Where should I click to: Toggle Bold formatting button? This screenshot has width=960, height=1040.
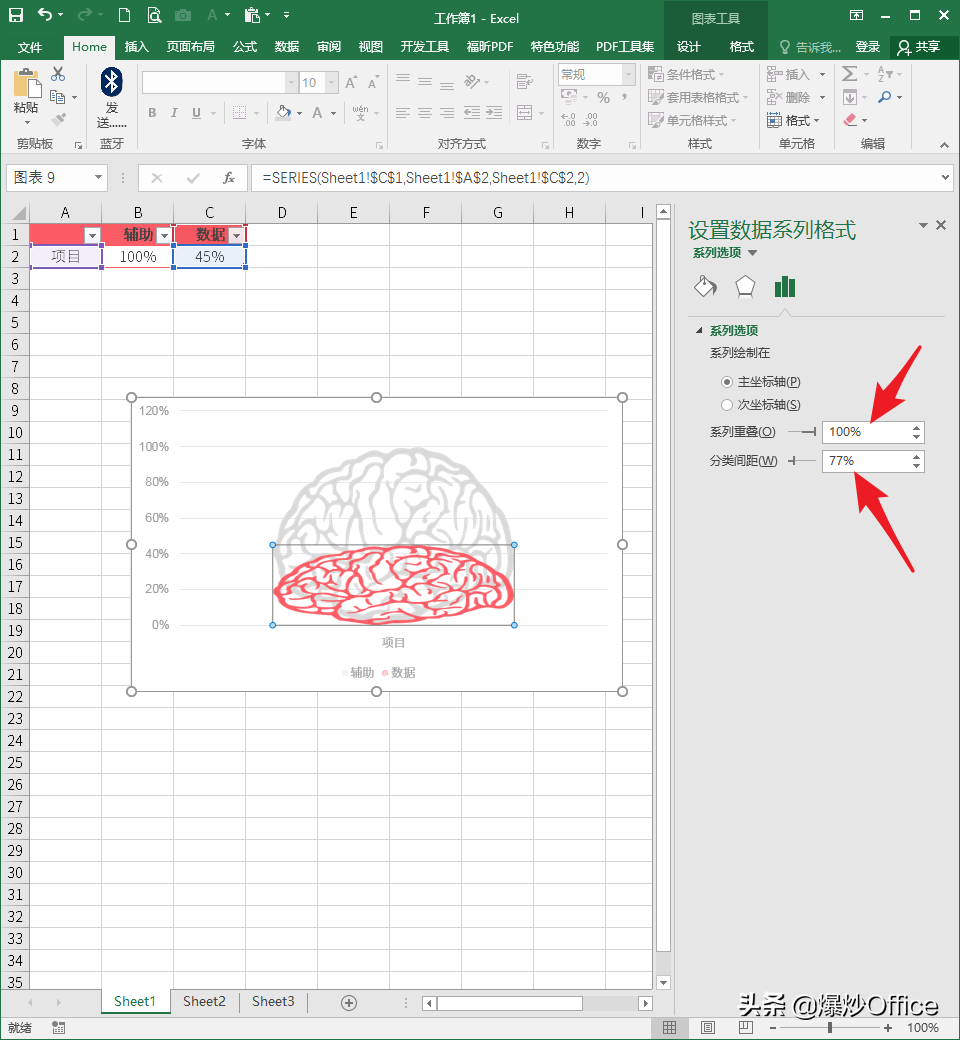tap(153, 113)
